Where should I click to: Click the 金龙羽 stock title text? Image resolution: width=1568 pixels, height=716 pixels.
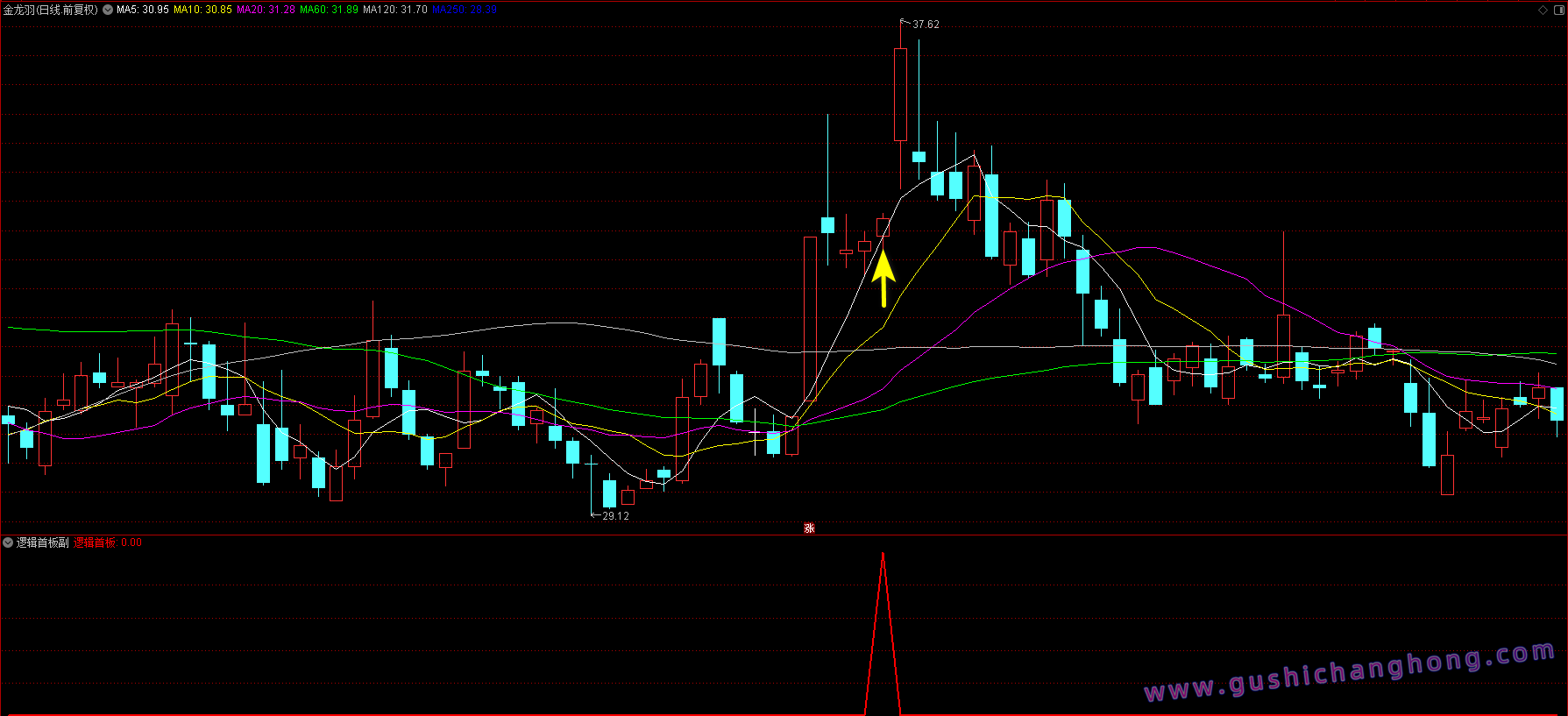pos(50,10)
